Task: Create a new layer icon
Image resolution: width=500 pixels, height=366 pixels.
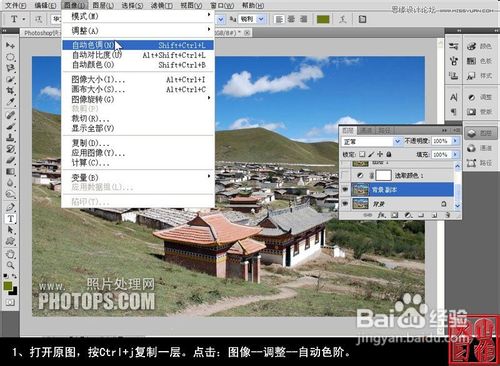Action: [434, 215]
